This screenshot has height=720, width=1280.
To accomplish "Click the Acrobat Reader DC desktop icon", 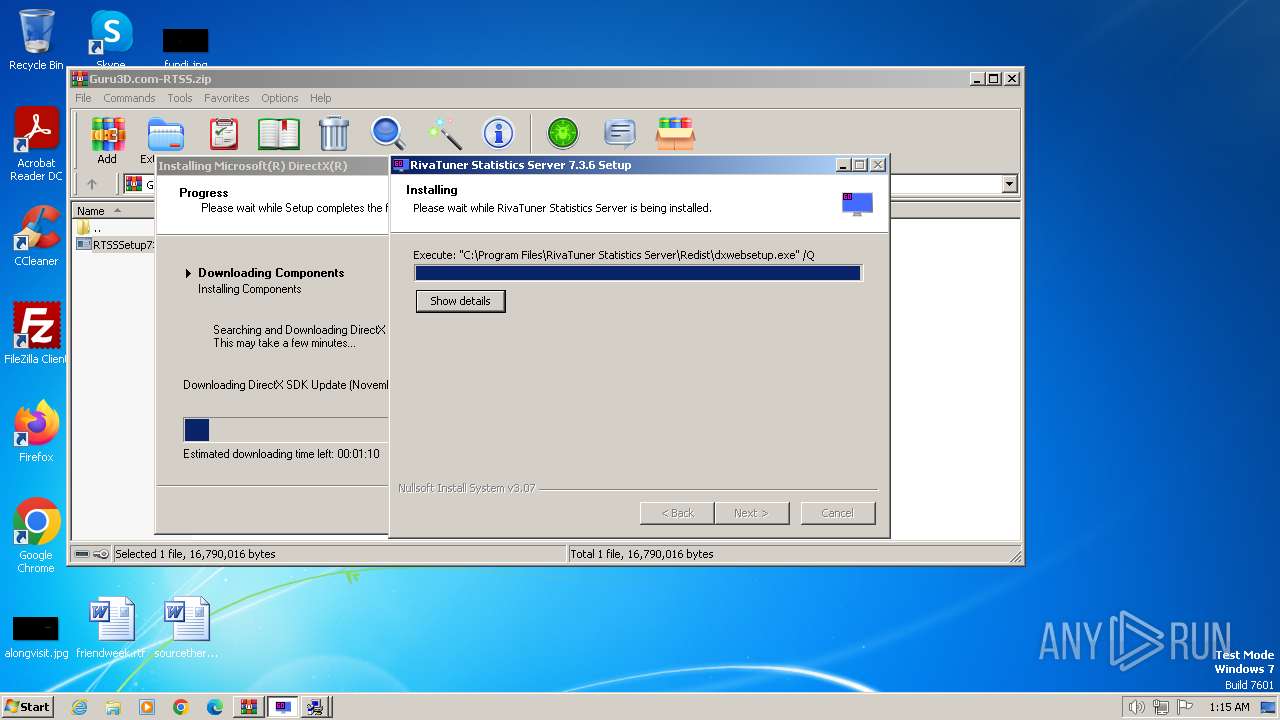I will point(36,144).
